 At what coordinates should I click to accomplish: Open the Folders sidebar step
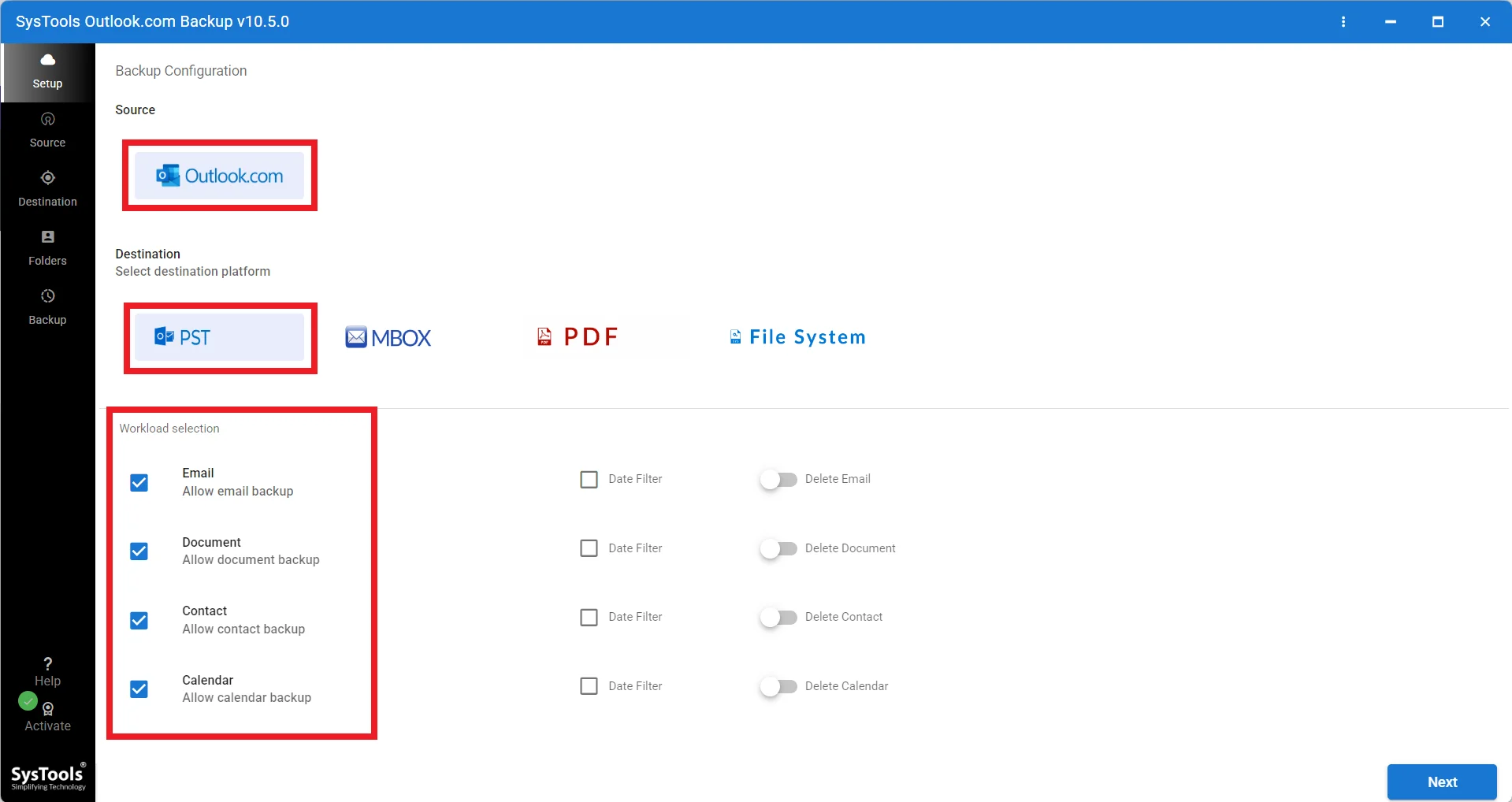point(47,249)
